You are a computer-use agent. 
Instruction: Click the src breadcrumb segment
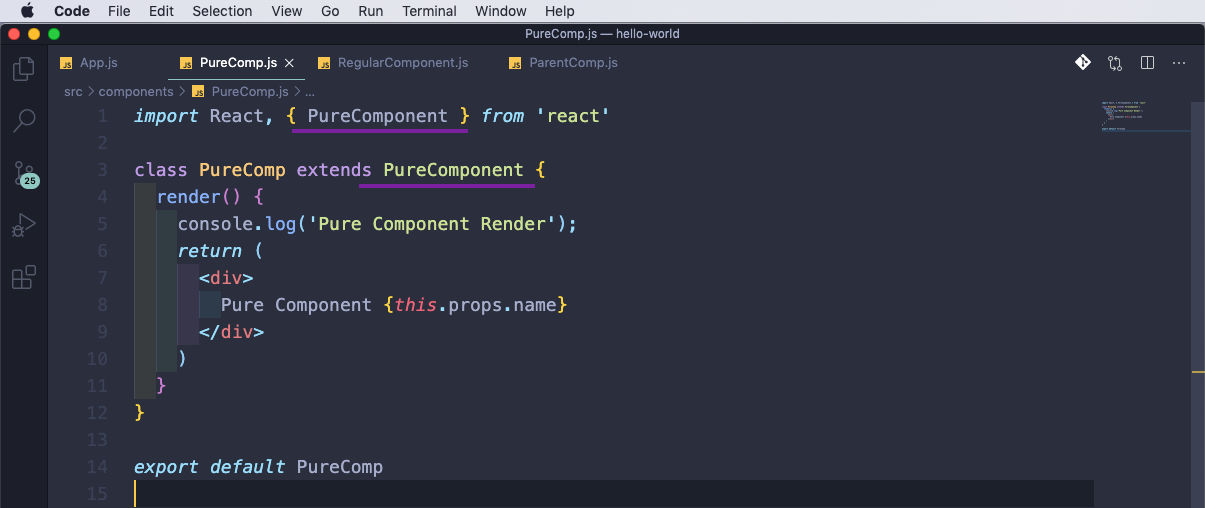point(73,91)
